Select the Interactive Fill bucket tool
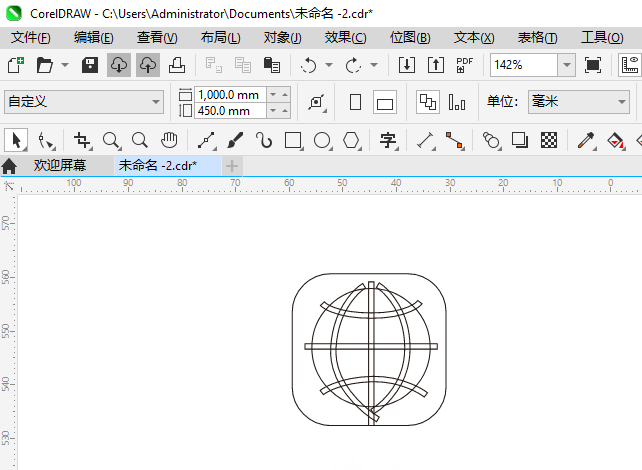The image size is (642, 470). coord(615,140)
